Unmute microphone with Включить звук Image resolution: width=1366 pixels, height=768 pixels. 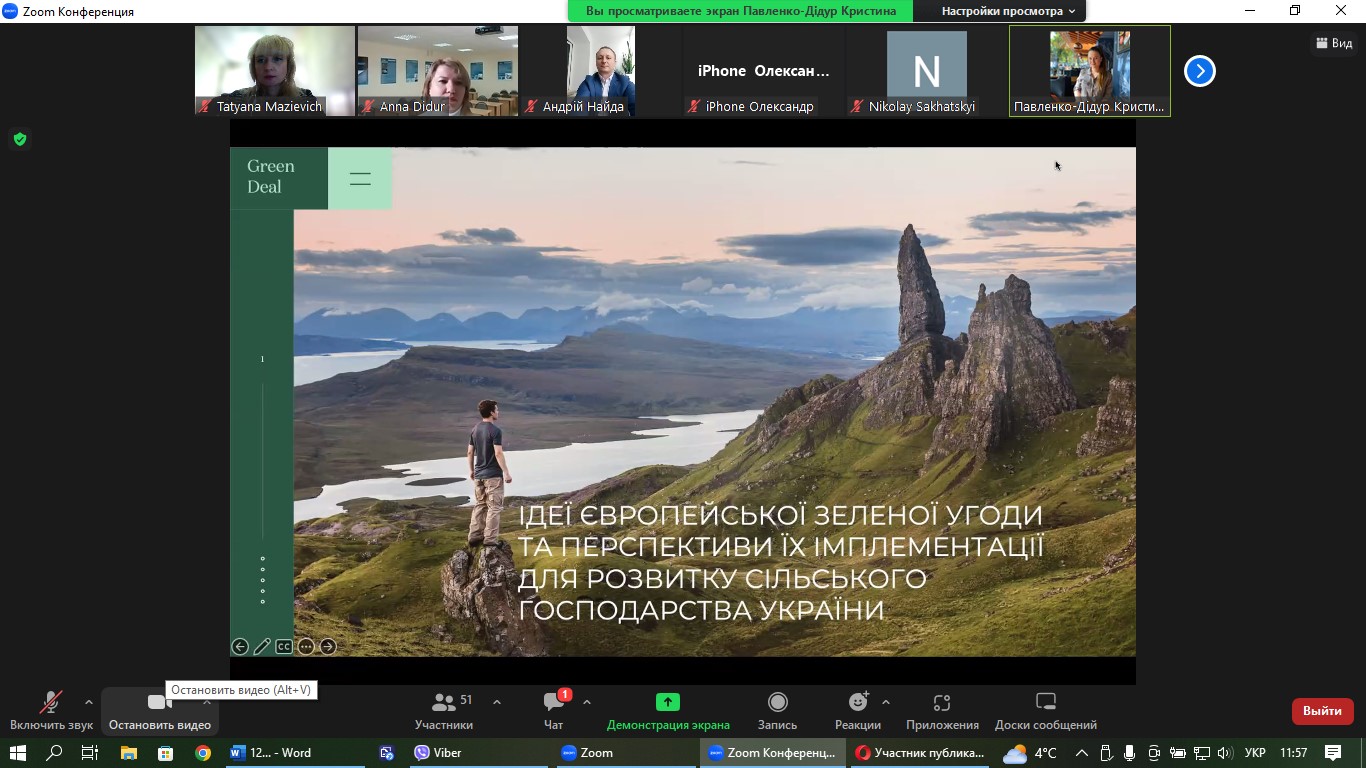[51, 711]
